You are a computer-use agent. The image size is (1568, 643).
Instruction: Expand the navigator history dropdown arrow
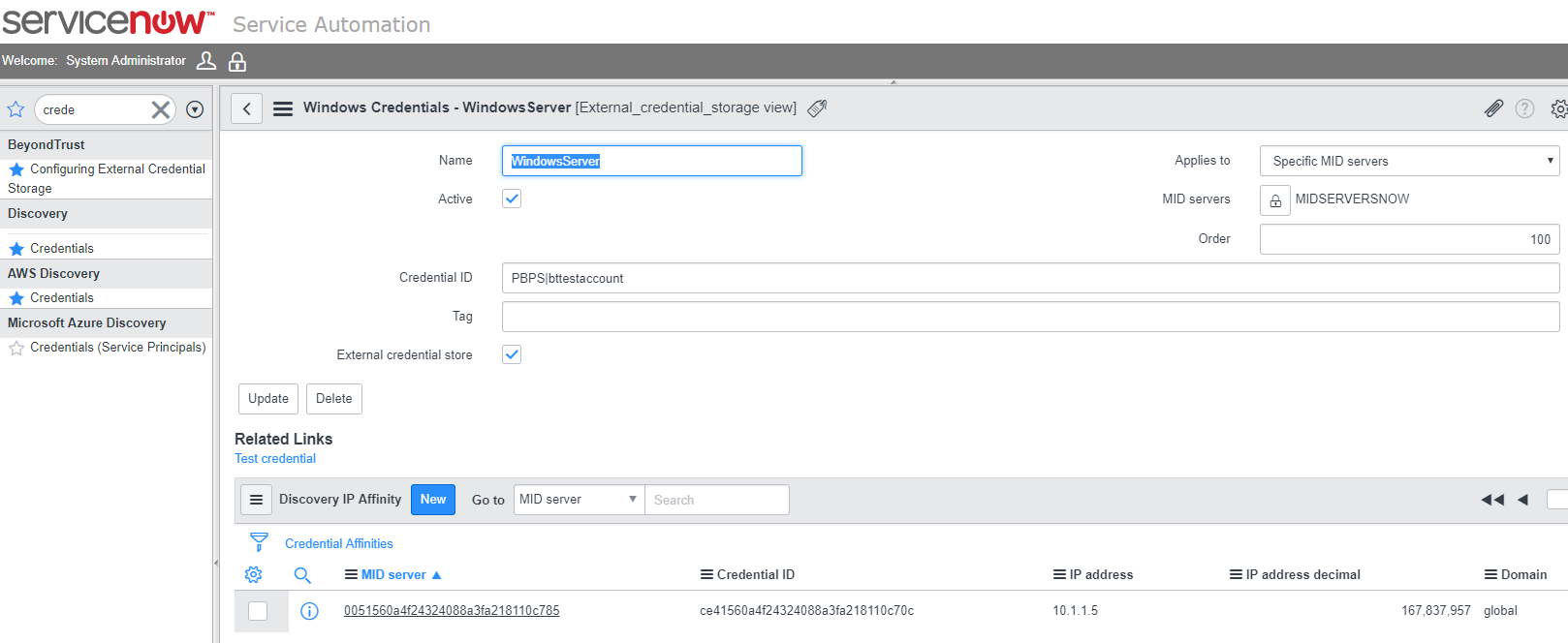click(x=195, y=110)
